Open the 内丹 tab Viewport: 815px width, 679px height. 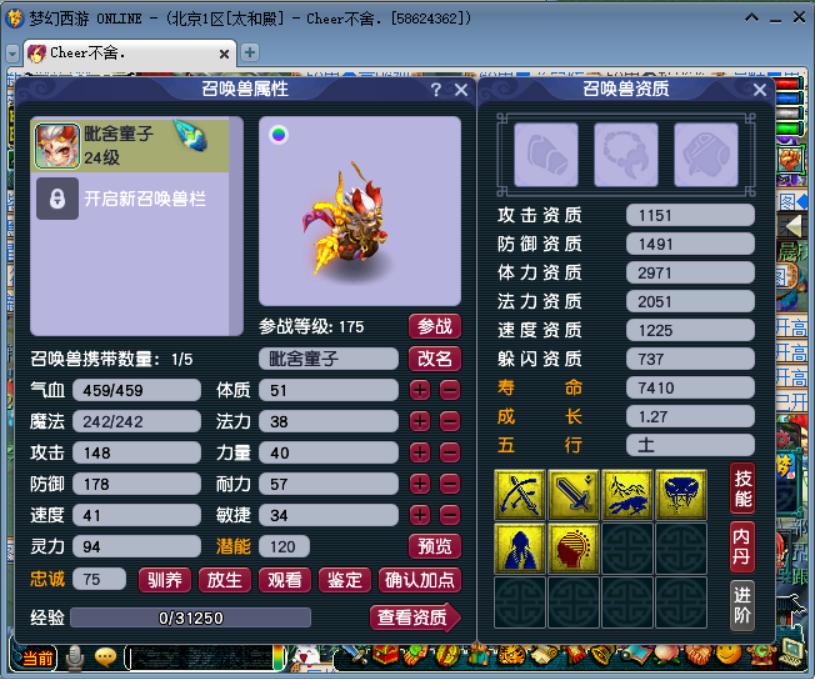[743, 546]
